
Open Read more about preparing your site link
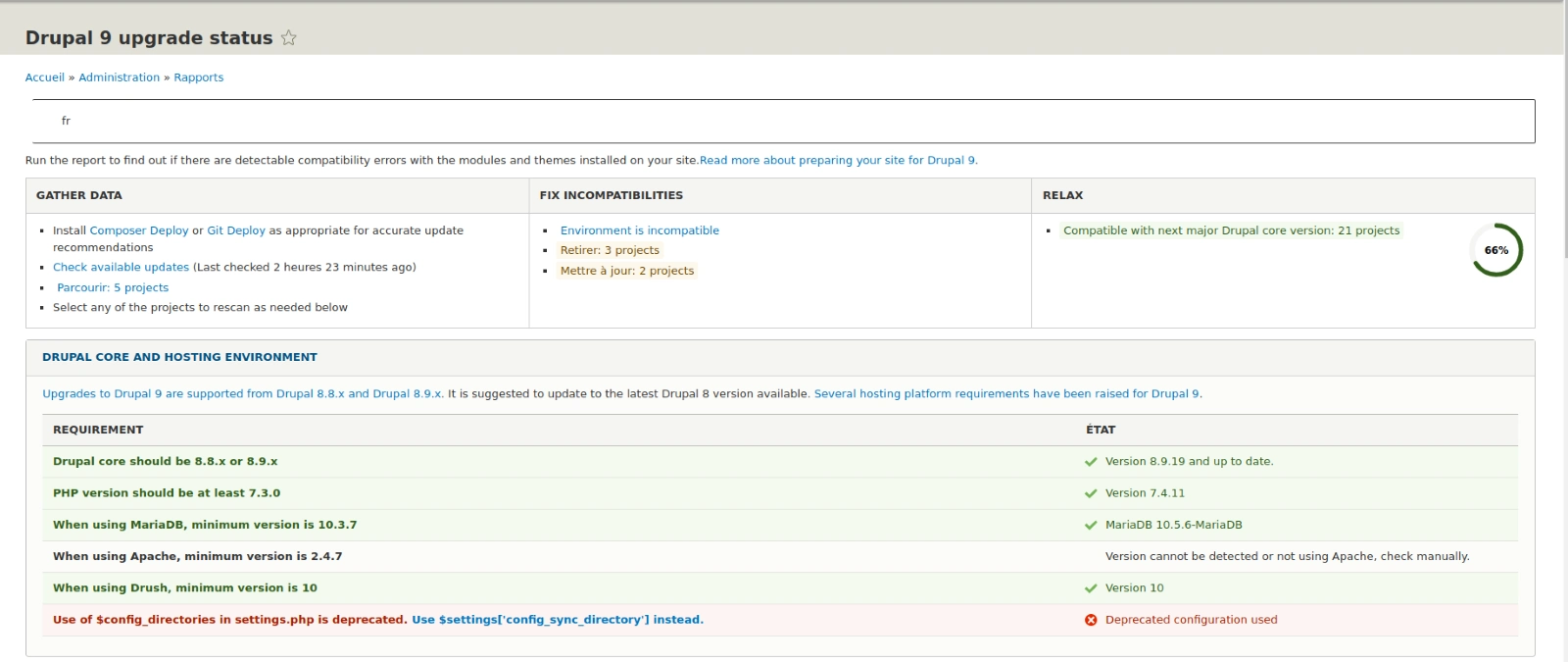[837, 160]
